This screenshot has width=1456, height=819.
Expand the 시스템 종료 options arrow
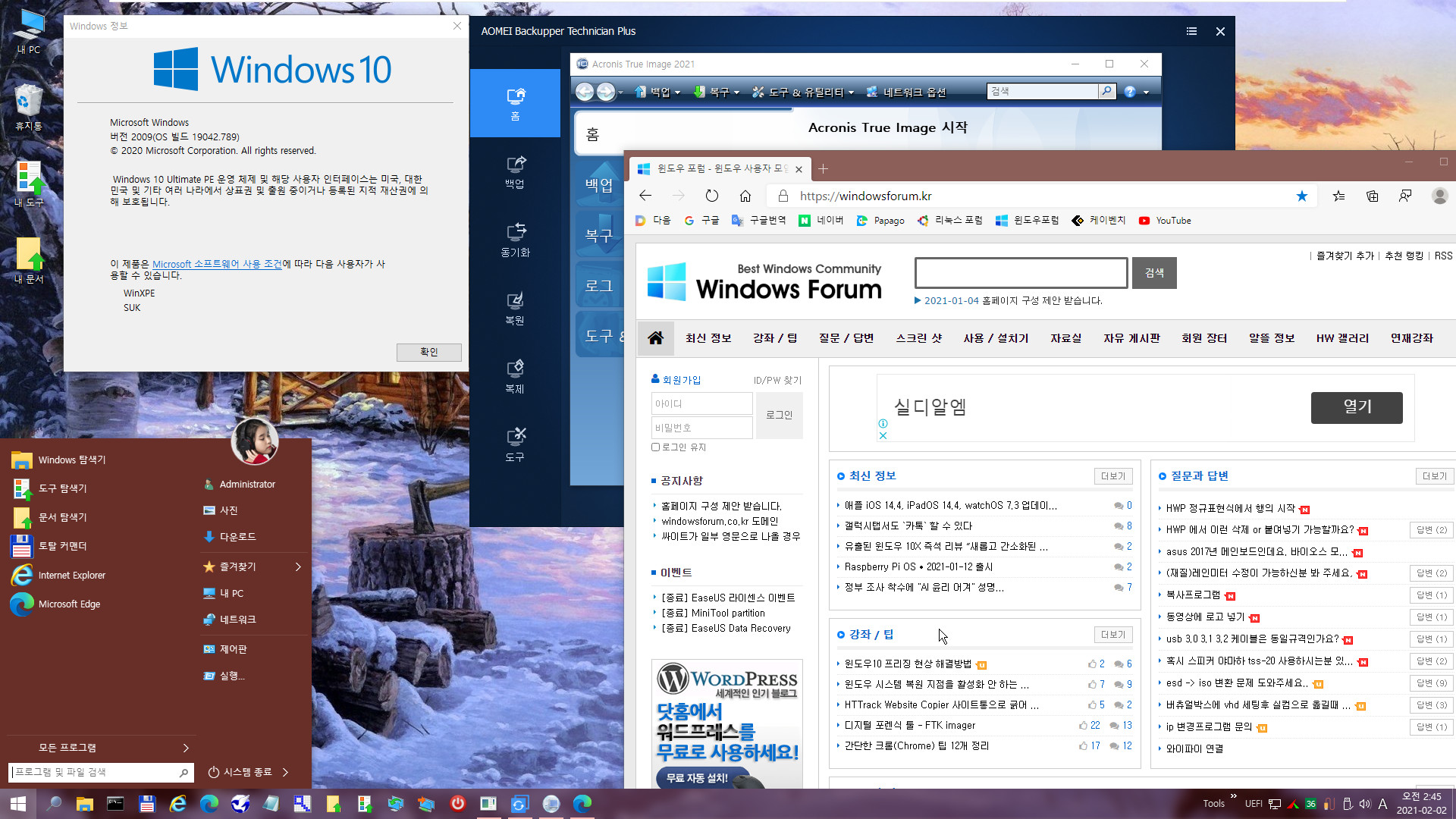[285, 772]
